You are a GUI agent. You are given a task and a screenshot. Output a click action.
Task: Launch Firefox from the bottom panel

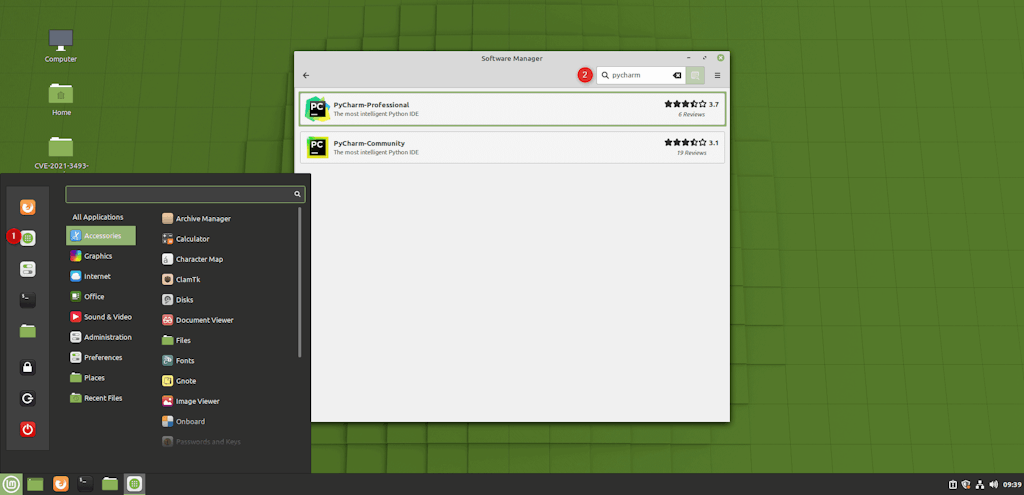[61, 484]
